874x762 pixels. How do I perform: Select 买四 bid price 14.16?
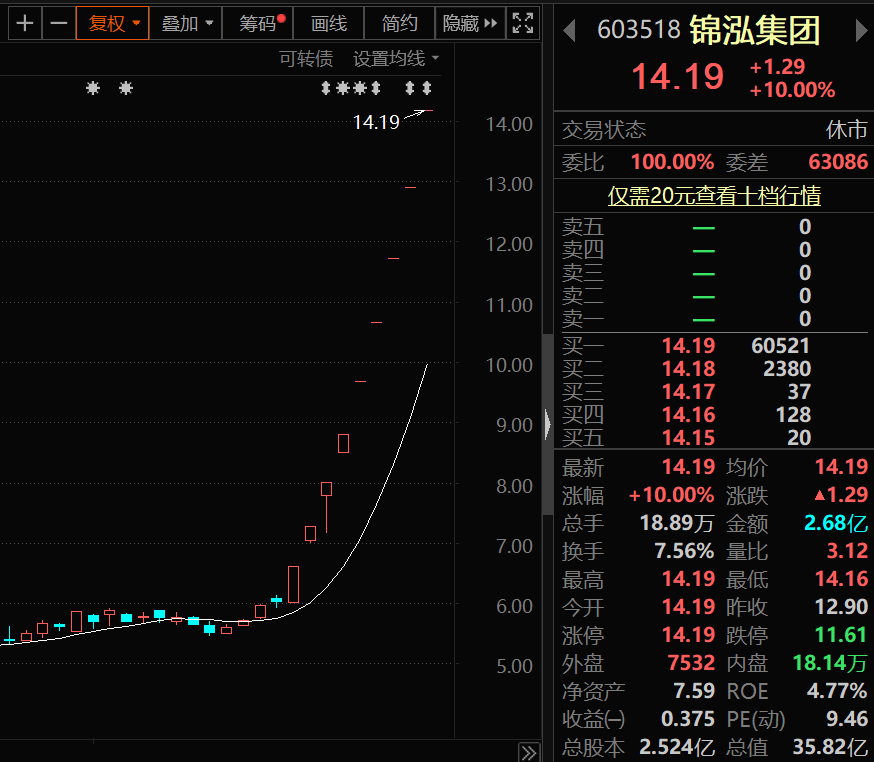(688, 415)
